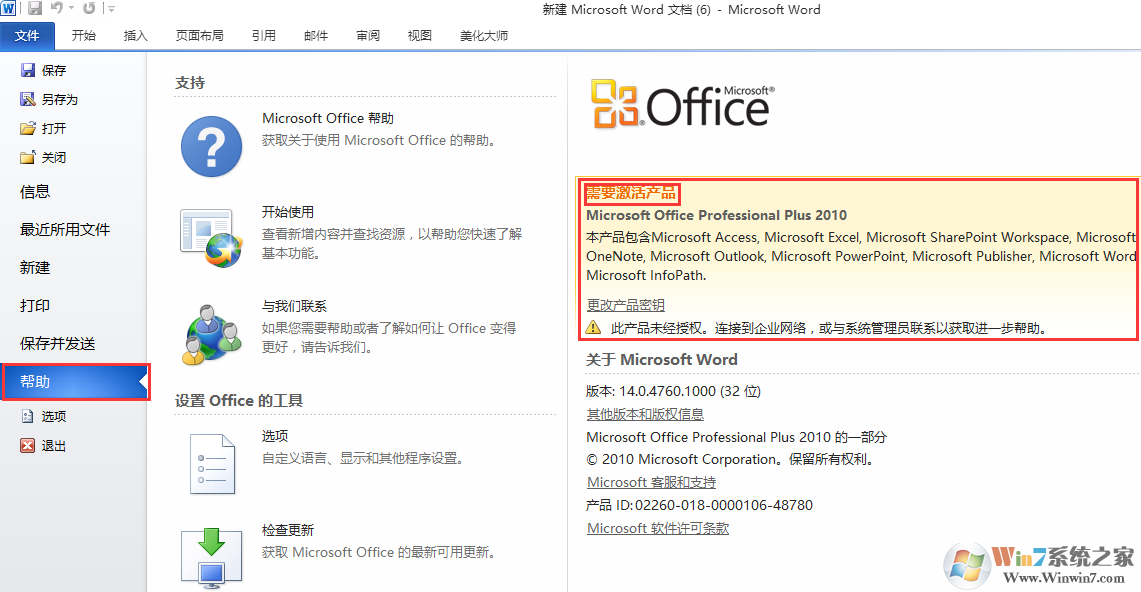Open the blue question mark Office Help icon
The width and height of the screenshot is (1141, 592).
pos(212,146)
